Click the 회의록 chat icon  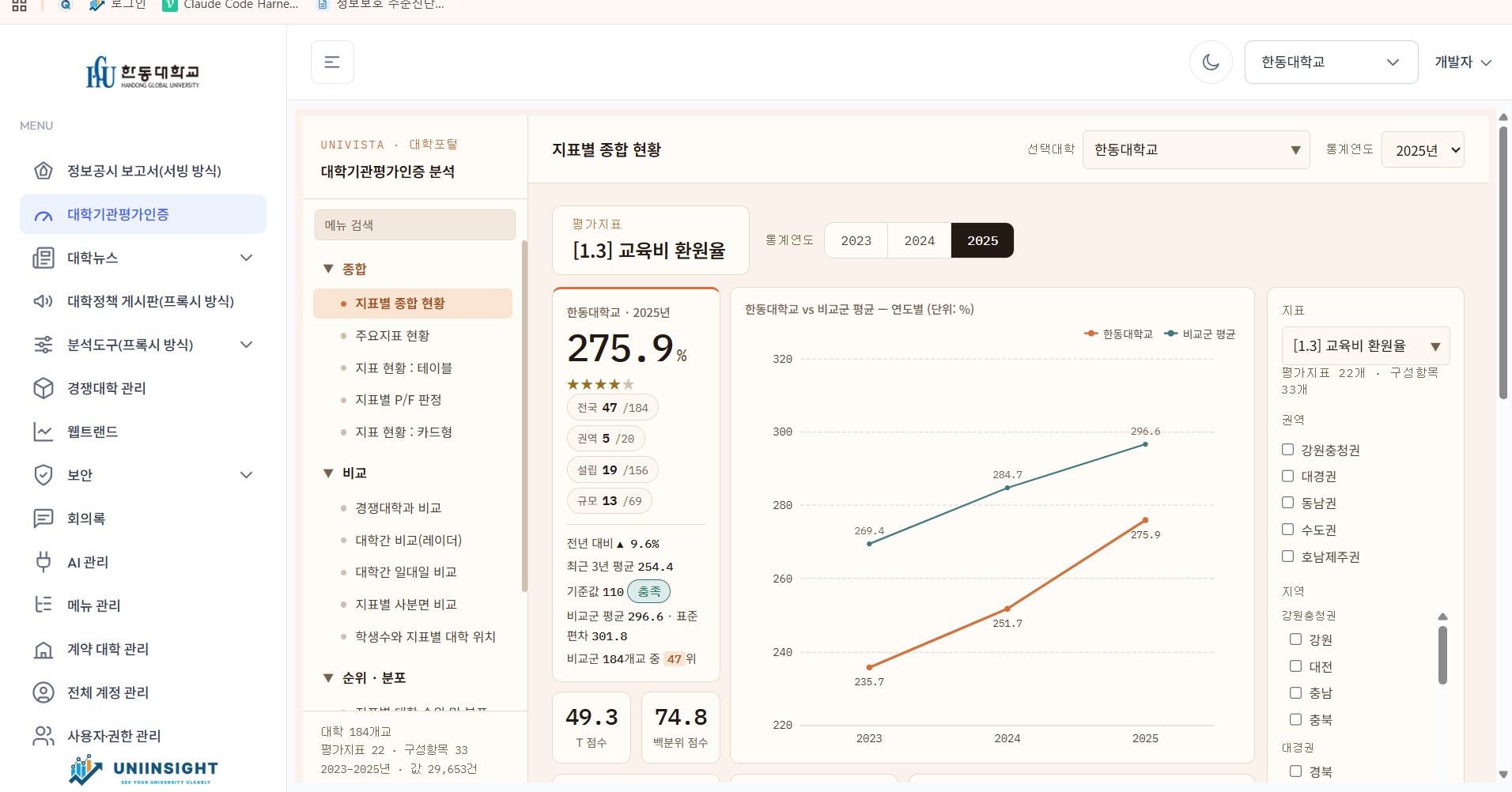click(43, 519)
